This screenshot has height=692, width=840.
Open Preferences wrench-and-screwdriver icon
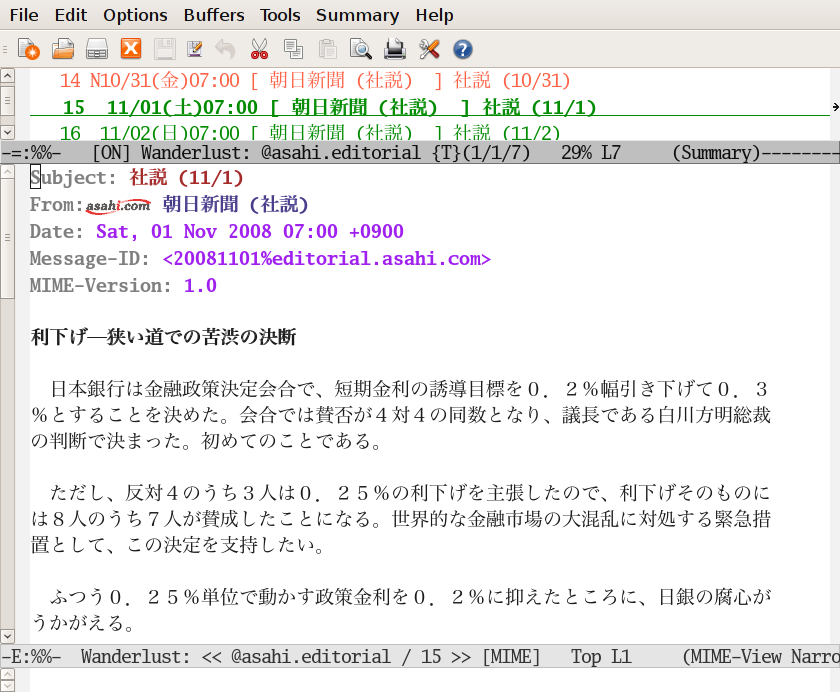429,49
